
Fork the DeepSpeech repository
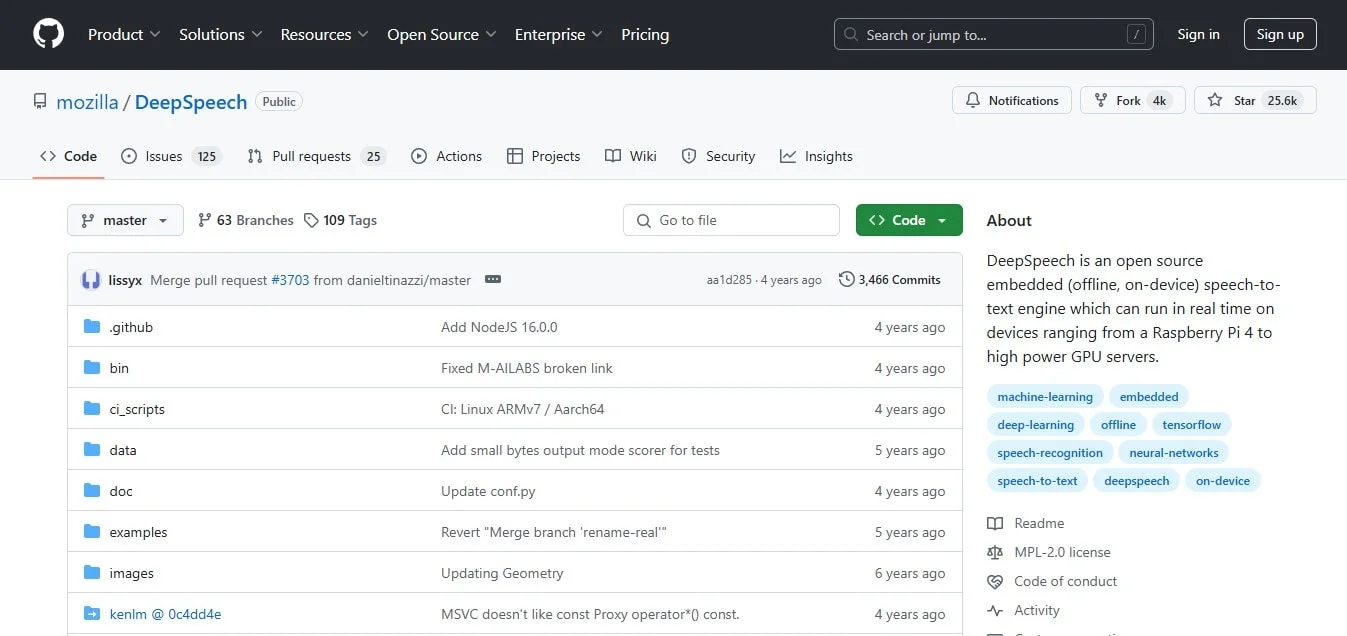[1133, 101]
